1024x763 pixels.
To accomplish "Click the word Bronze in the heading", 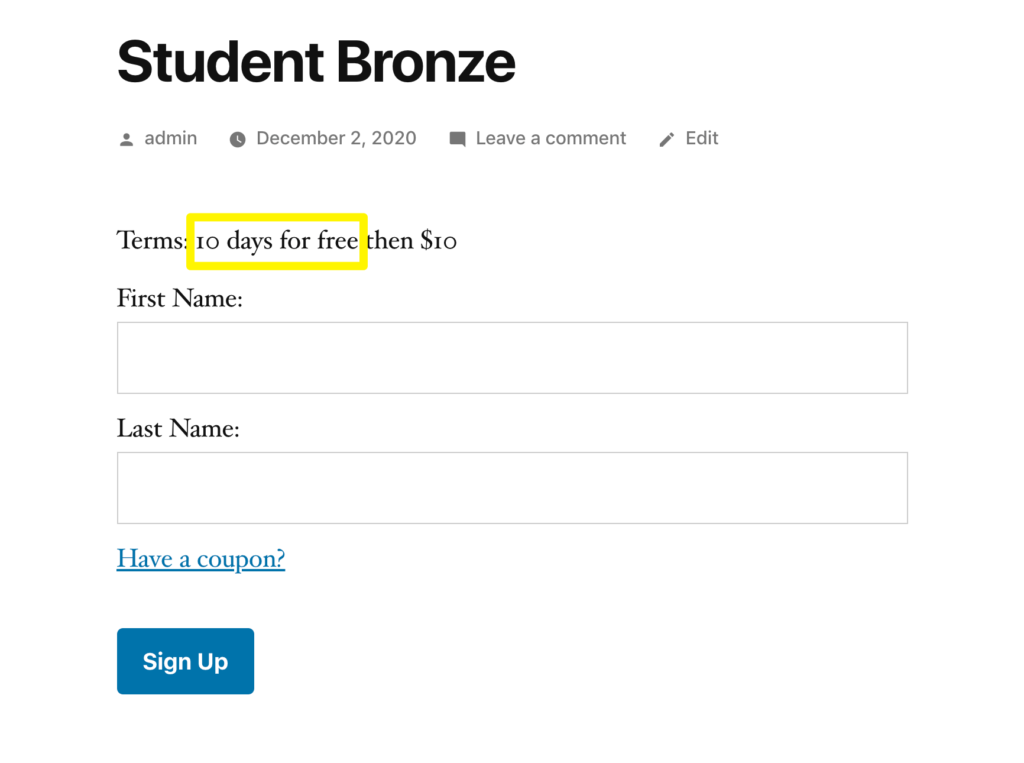I will (x=426, y=62).
